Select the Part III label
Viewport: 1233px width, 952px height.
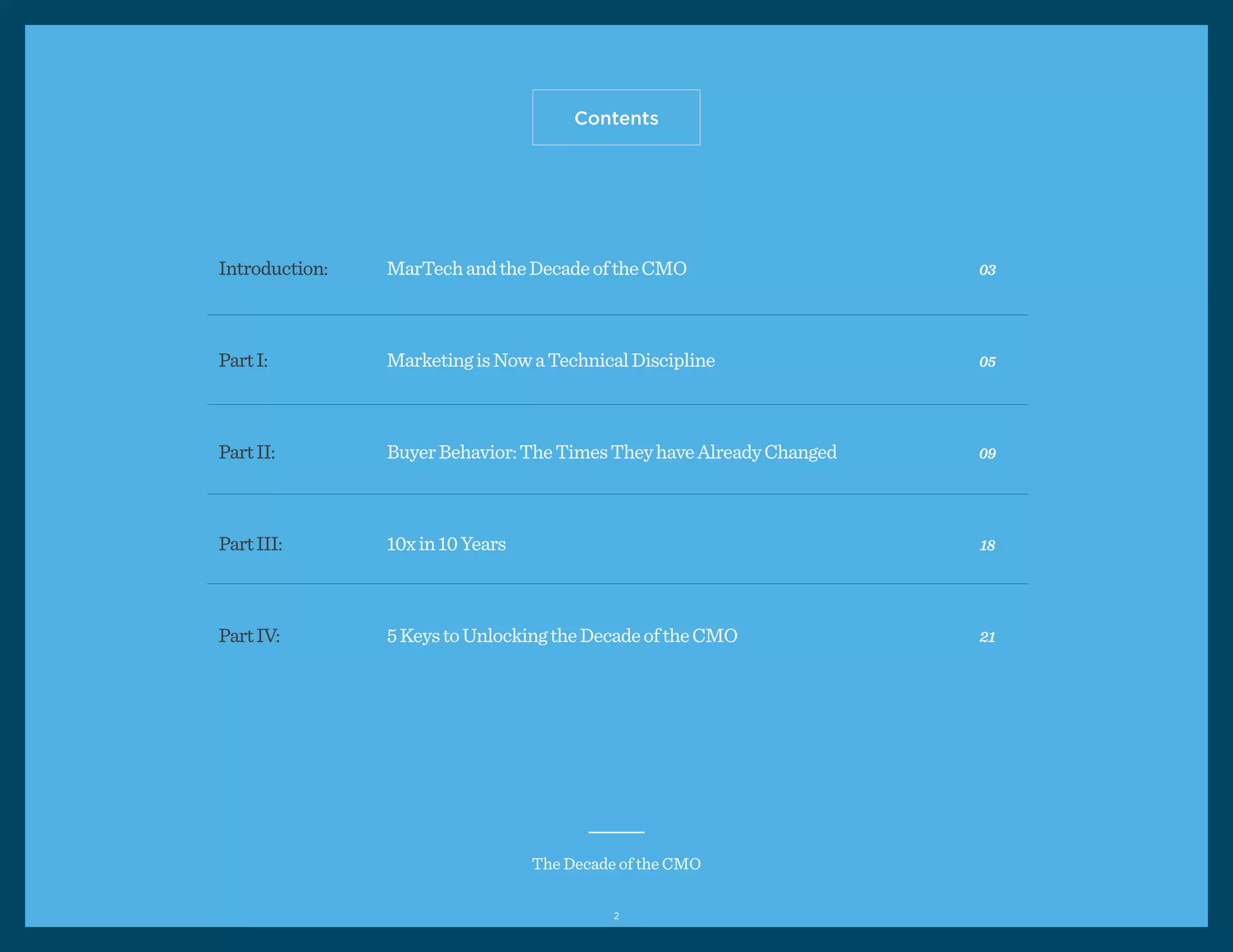[250, 544]
